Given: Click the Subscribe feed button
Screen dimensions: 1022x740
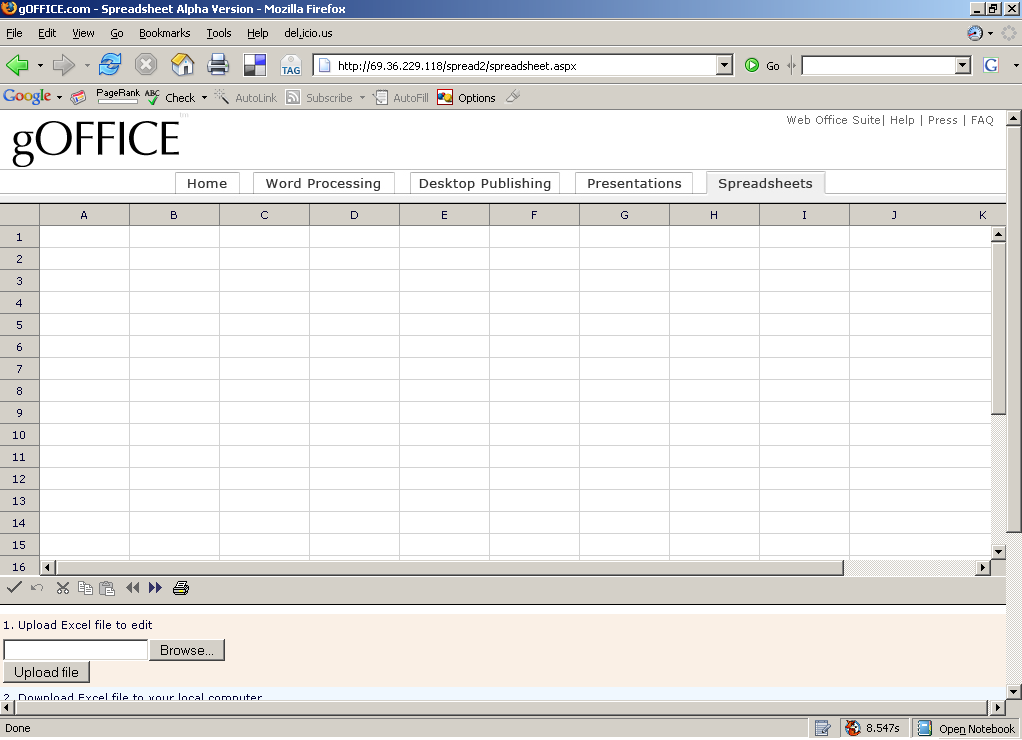Looking at the screenshot, I should (320, 97).
